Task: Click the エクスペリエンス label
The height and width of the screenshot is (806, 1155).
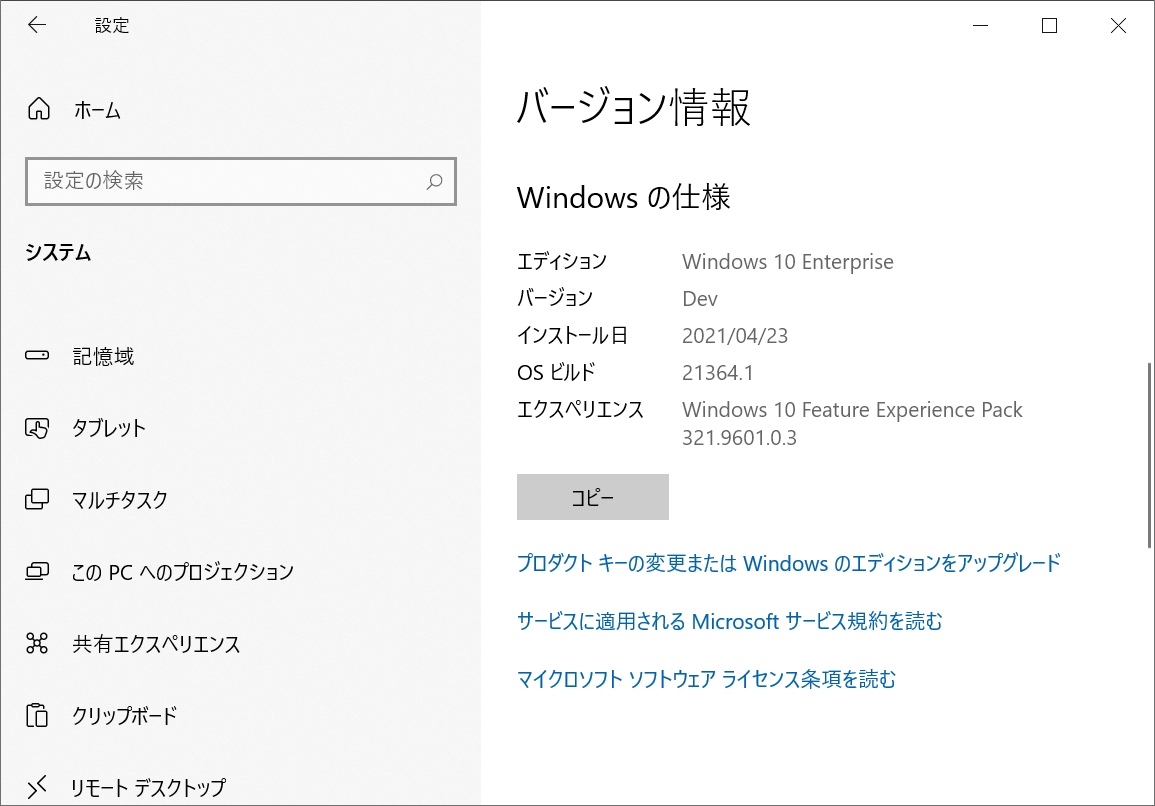Action: pyautogui.click(x=580, y=410)
